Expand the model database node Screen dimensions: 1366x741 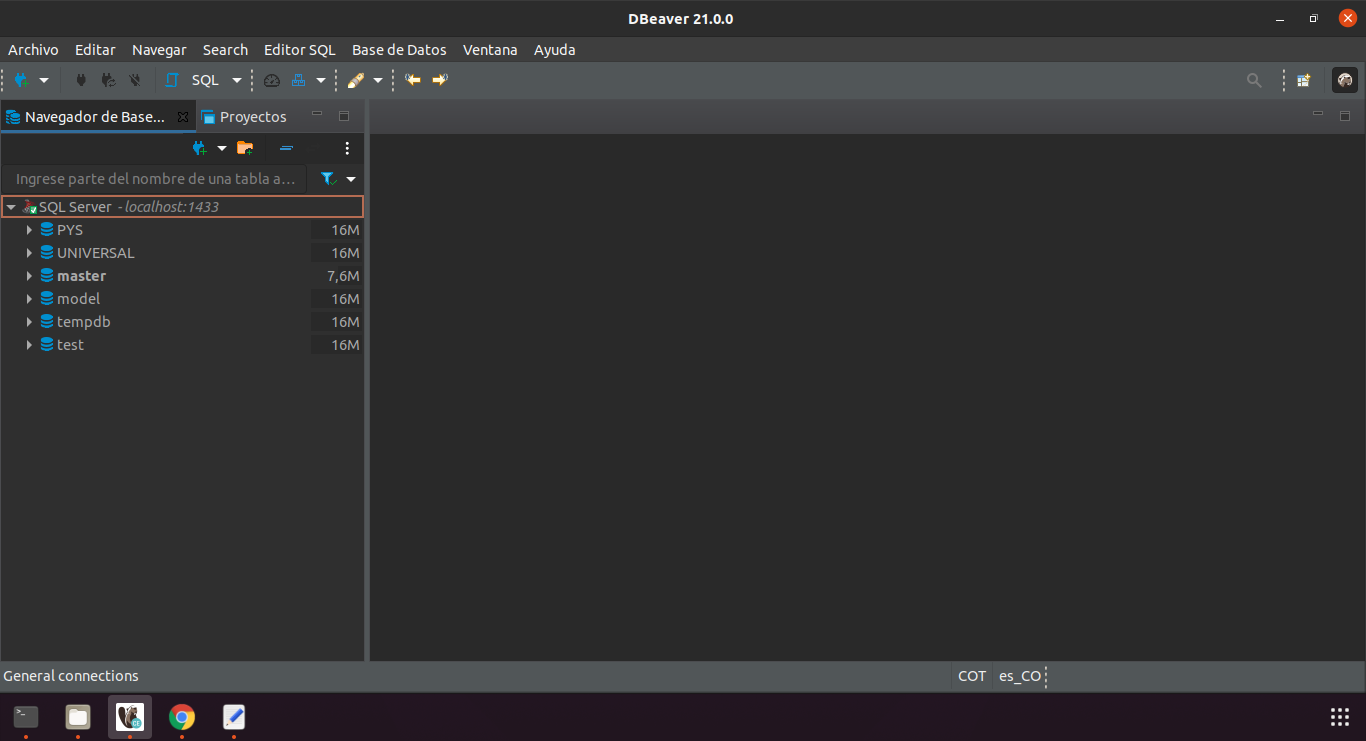(x=29, y=299)
